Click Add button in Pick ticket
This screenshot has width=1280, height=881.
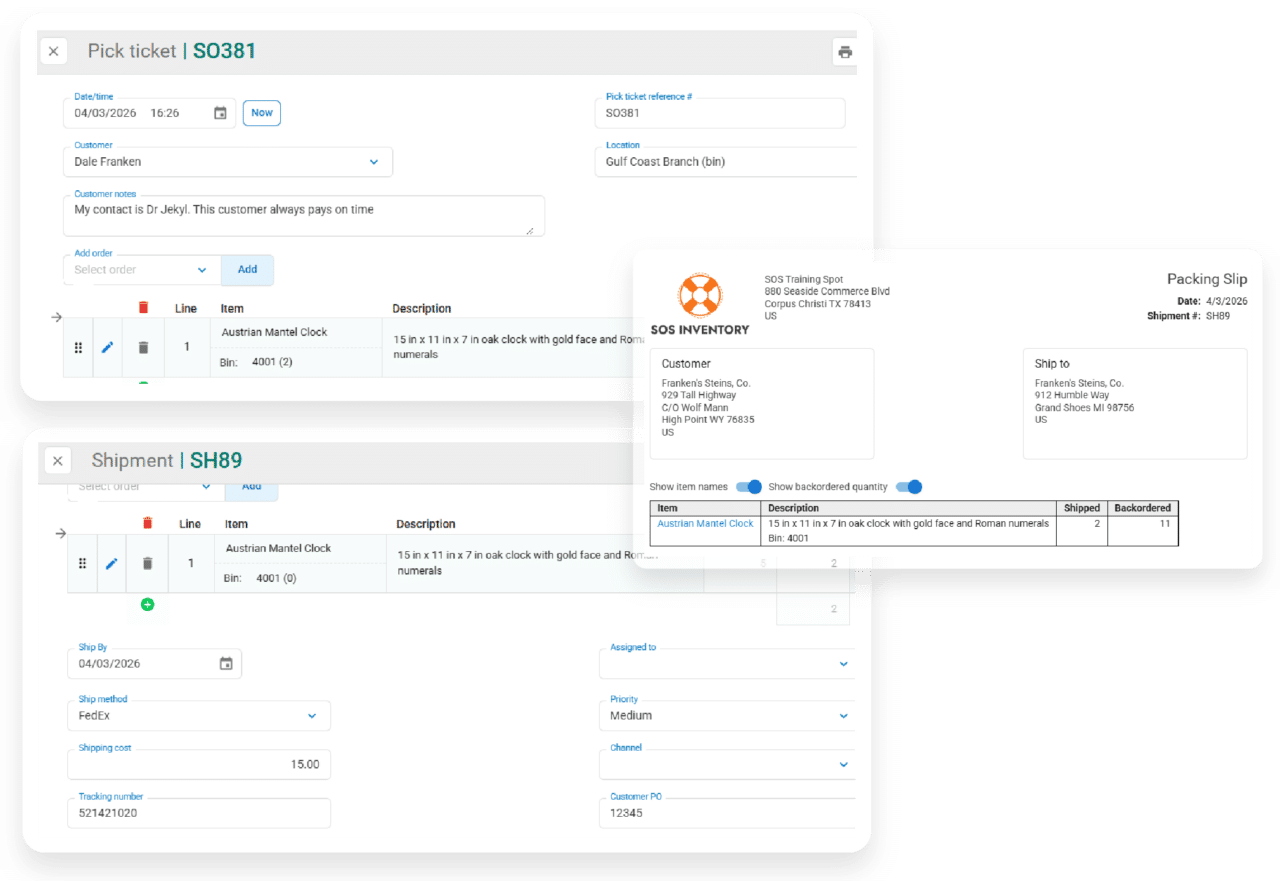tap(247, 270)
